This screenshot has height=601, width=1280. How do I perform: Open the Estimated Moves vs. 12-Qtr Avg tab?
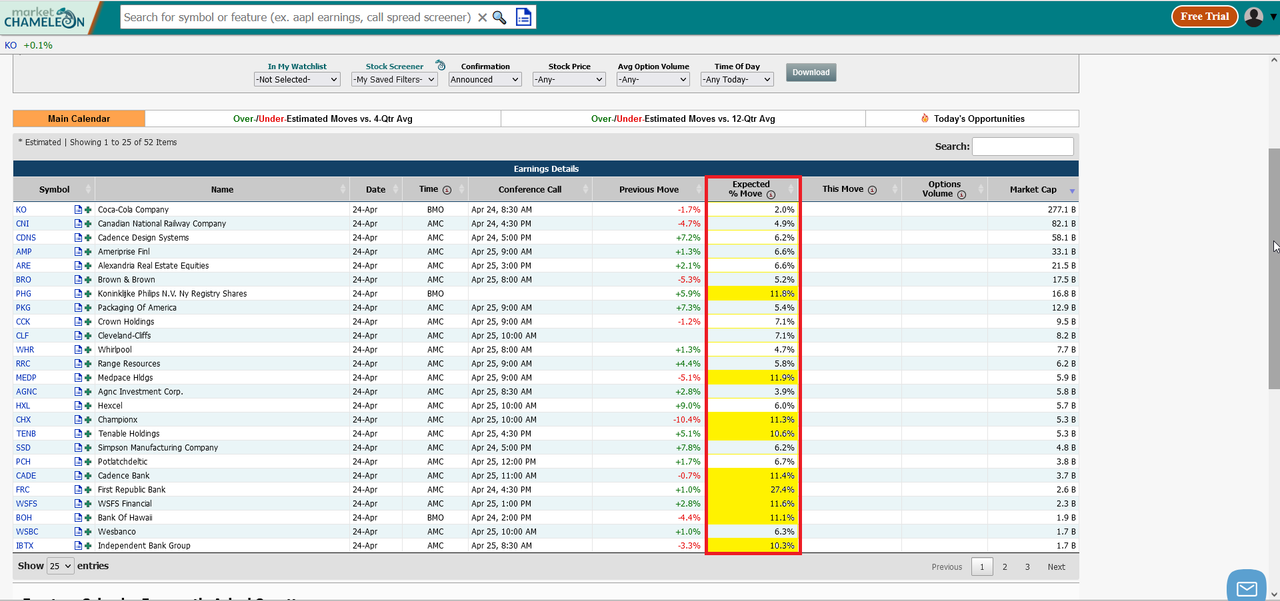coord(683,118)
